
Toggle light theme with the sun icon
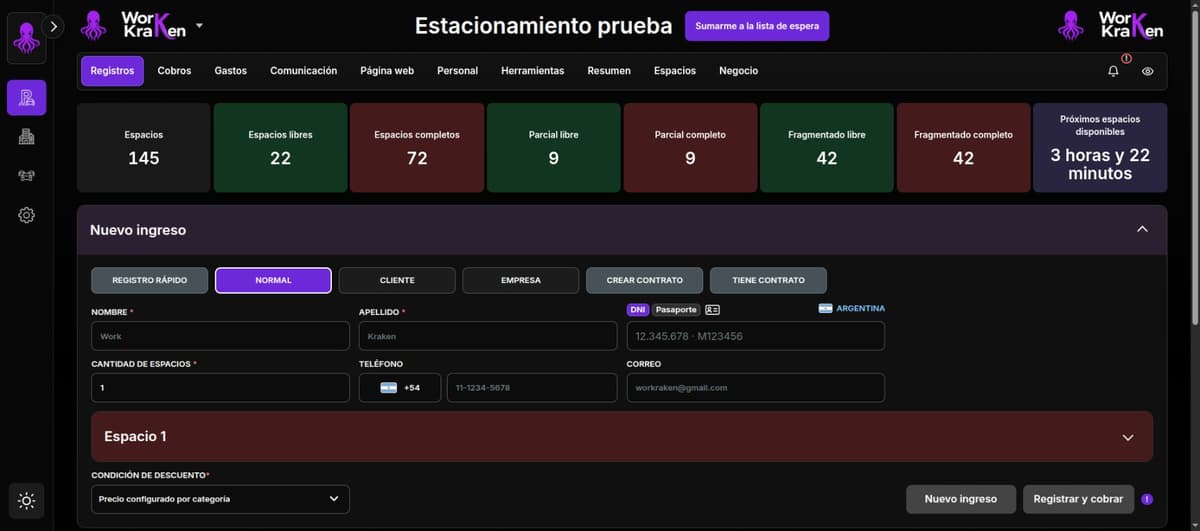pos(26,501)
